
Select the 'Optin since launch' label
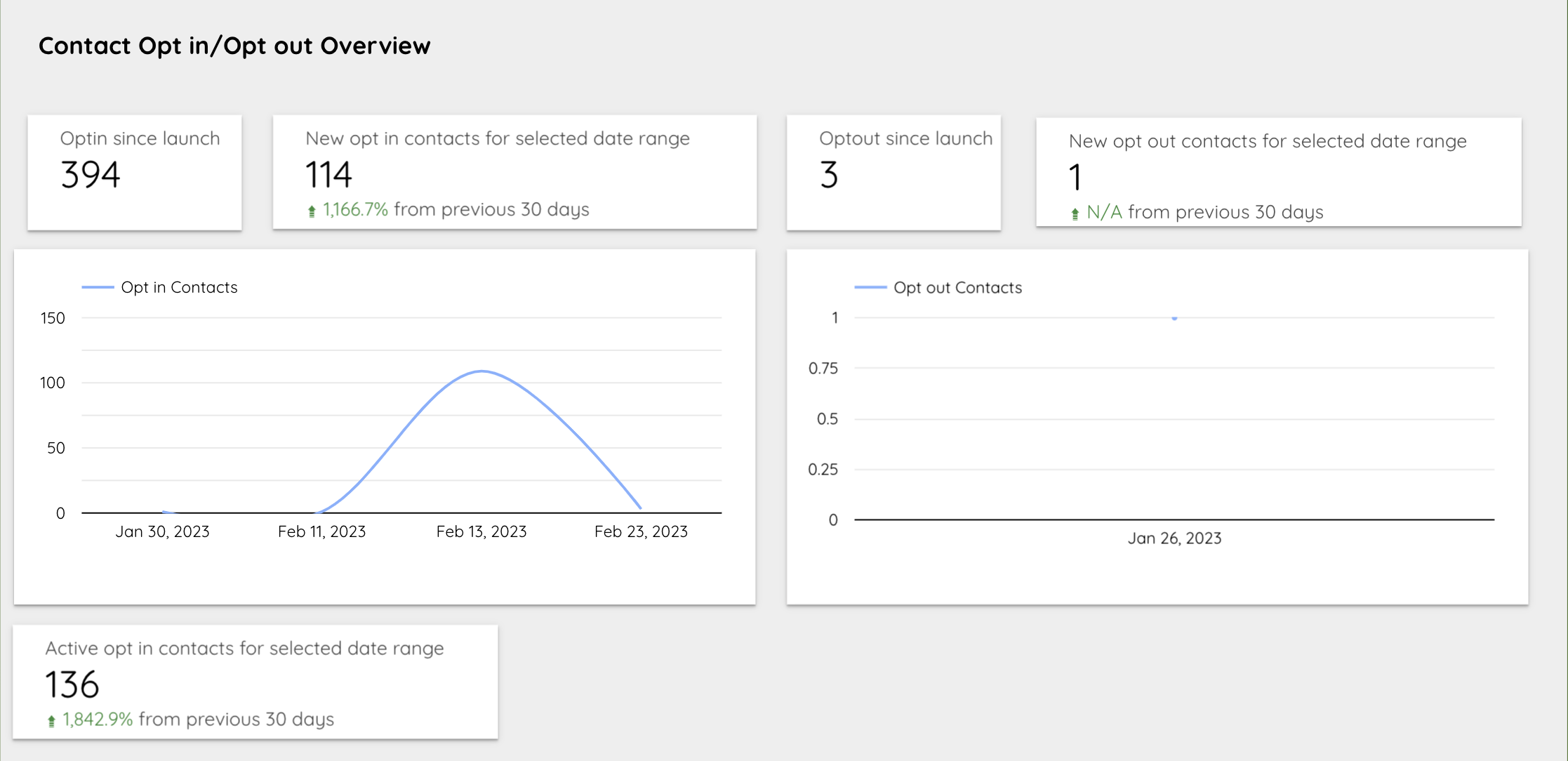[x=140, y=138]
